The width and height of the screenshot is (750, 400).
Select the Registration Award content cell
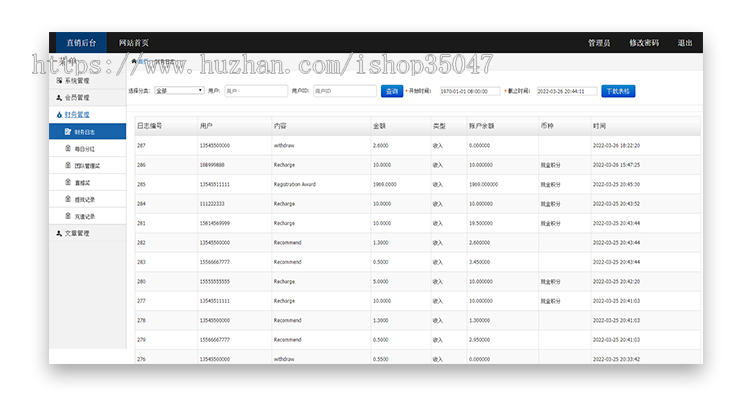295,184
